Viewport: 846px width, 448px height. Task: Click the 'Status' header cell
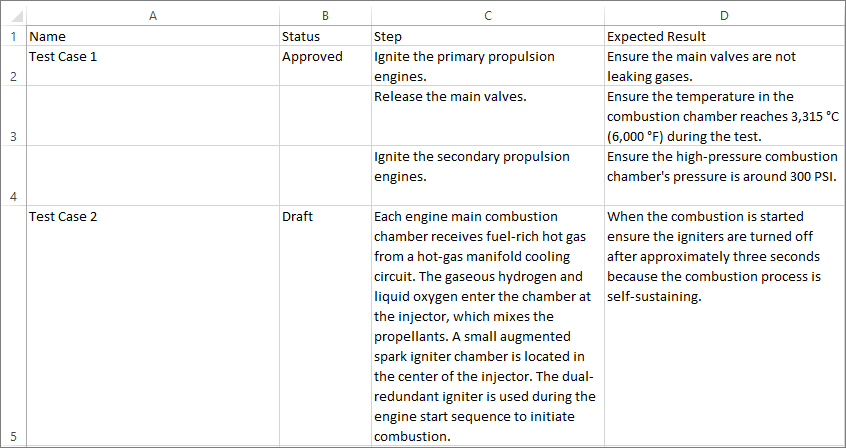(x=324, y=36)
